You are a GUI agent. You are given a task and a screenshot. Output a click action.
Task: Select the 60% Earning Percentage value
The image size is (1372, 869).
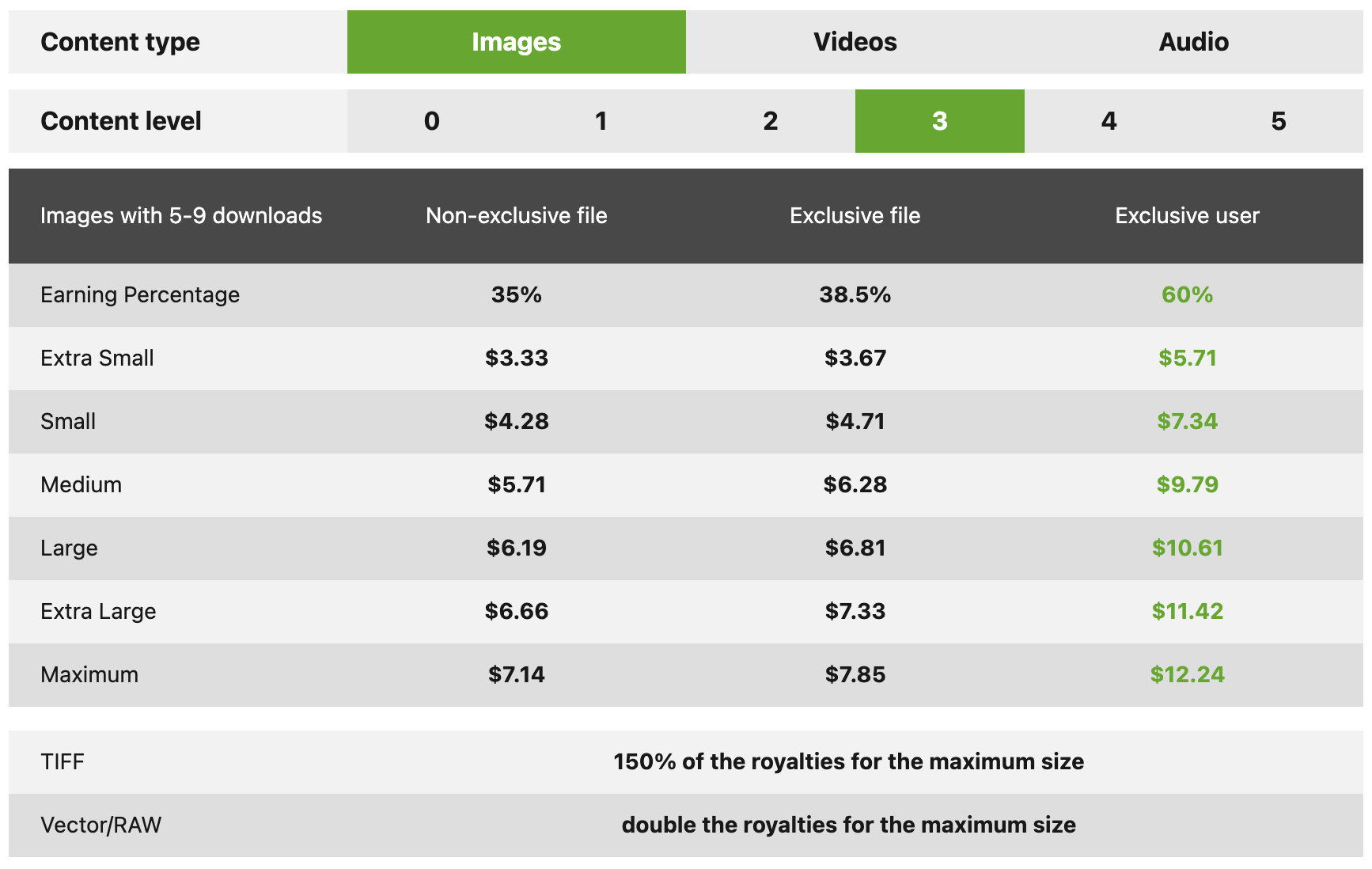(1187, 295)
